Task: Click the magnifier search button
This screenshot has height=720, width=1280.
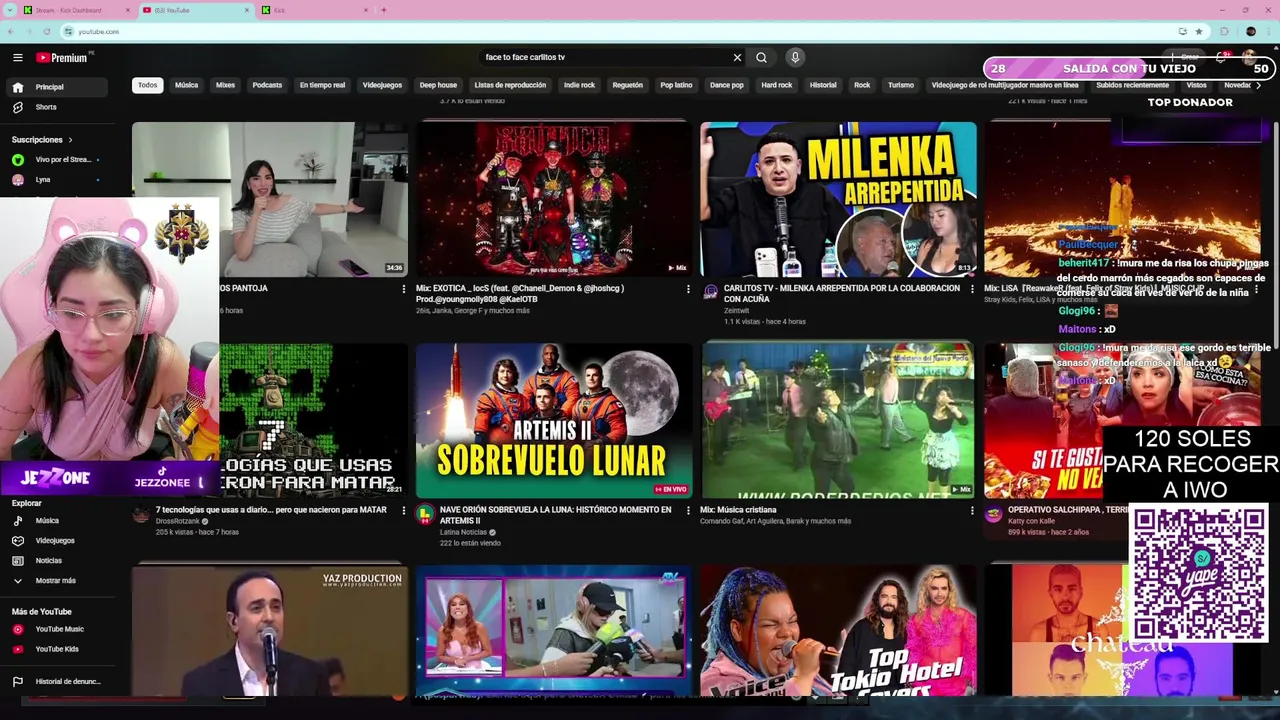Action: 762,58
